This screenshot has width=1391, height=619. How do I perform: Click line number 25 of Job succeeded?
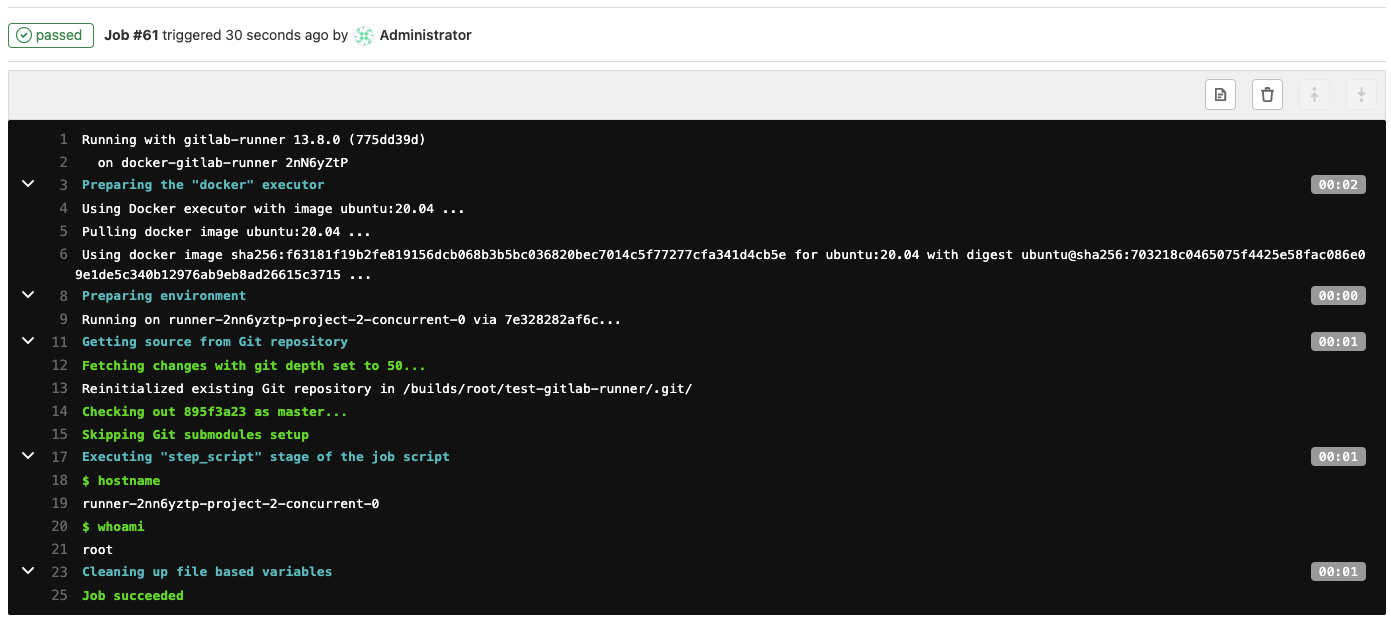pos(59,596)
